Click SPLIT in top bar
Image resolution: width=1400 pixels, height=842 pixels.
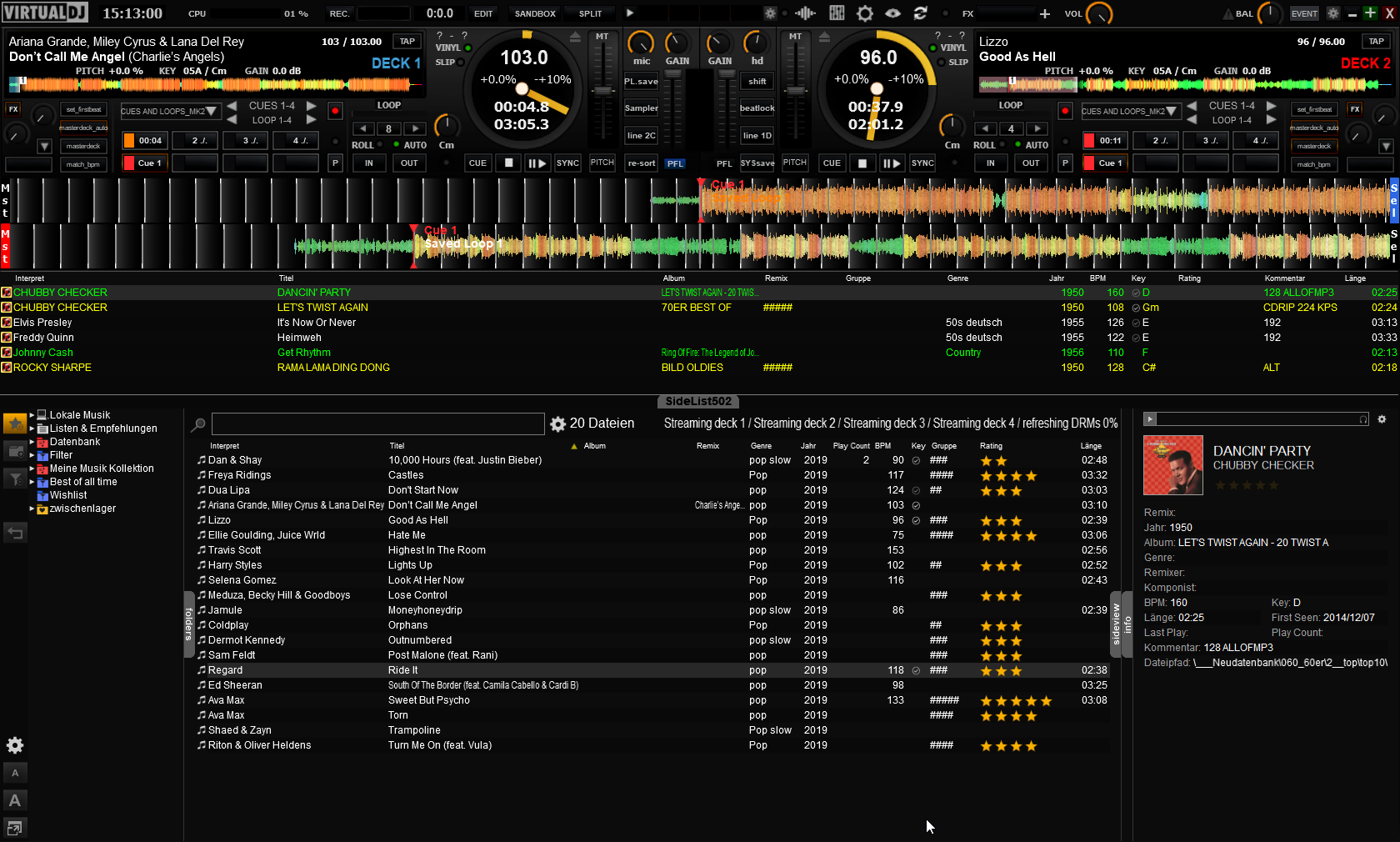pyautogui.click(x=590, y=13)
